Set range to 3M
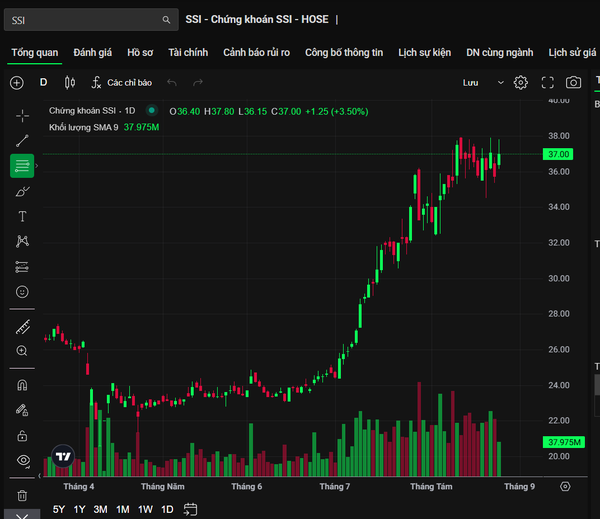Viewport: 600px width, 519px height. (100, 509)
